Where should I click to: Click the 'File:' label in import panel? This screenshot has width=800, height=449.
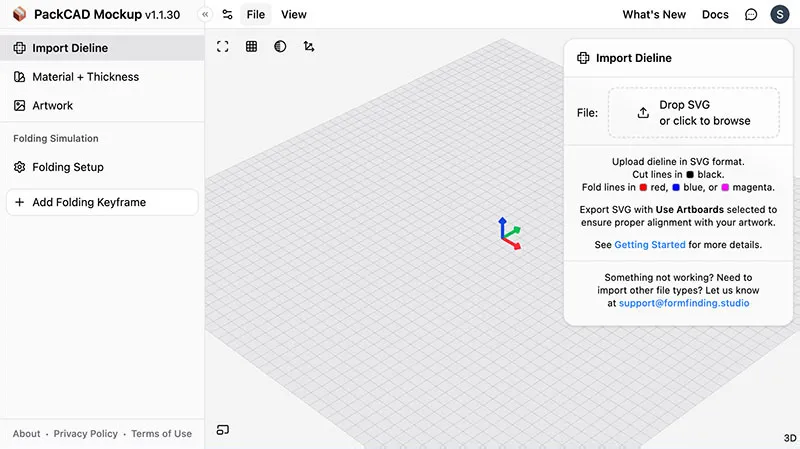coord(587,113)
